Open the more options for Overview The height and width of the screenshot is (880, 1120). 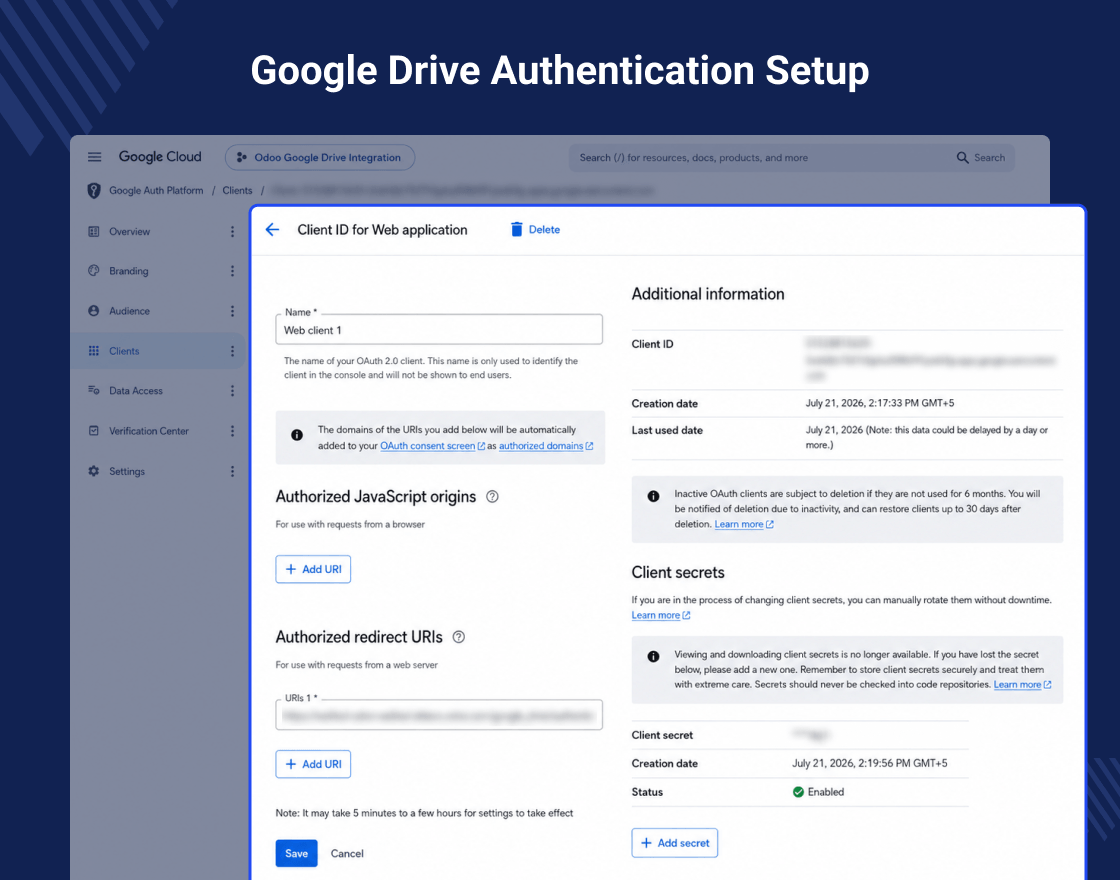click(232, 231)
